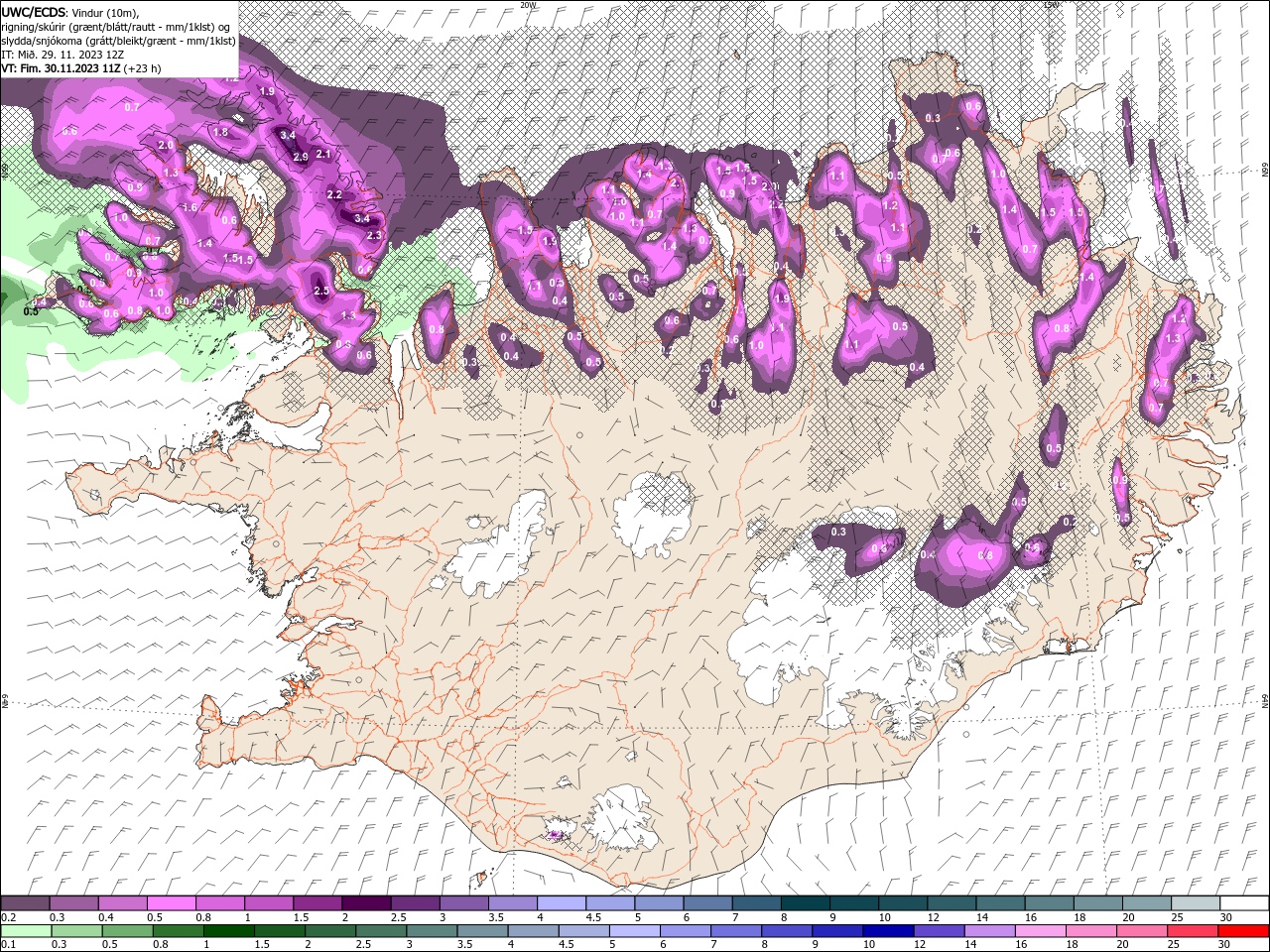
Task: Click the '(+23 h)' forecast offset text
Action: tap(143, 68)
